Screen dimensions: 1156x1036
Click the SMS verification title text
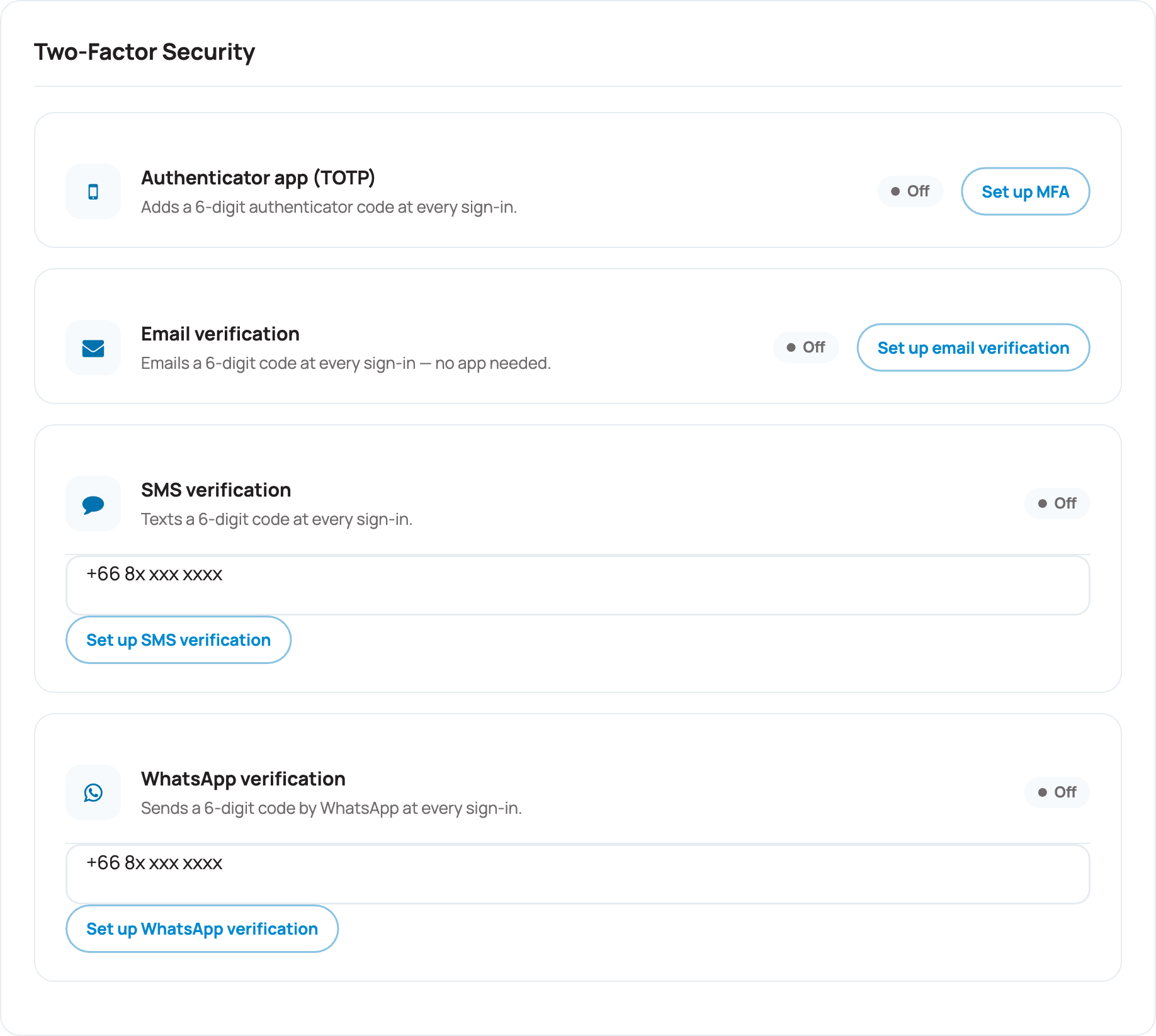(216, 490)
